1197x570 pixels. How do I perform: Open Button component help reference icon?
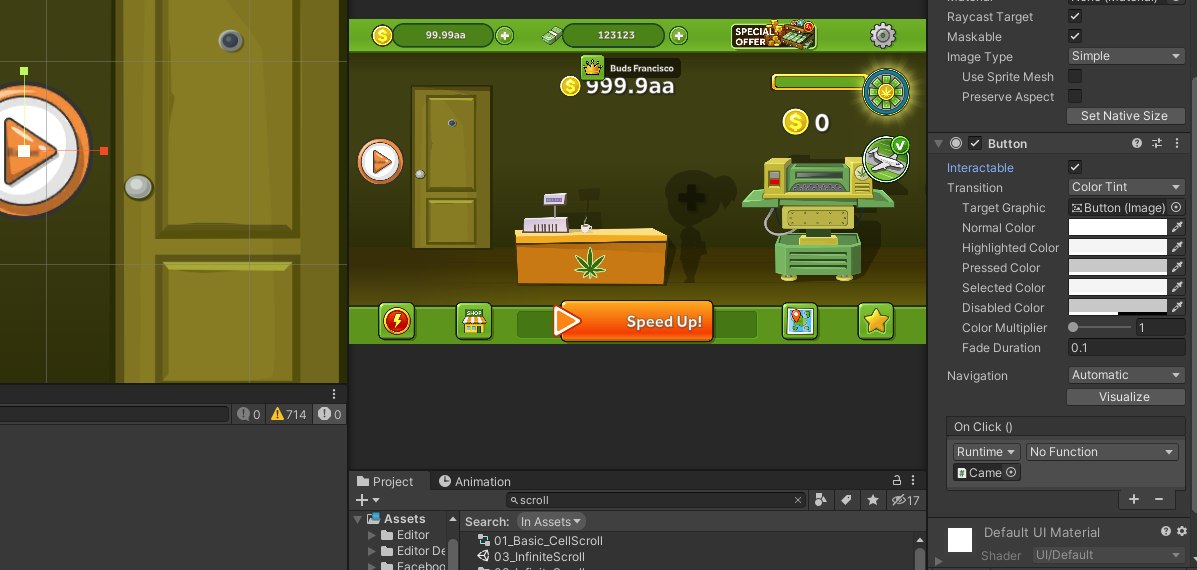(1137, 143)
